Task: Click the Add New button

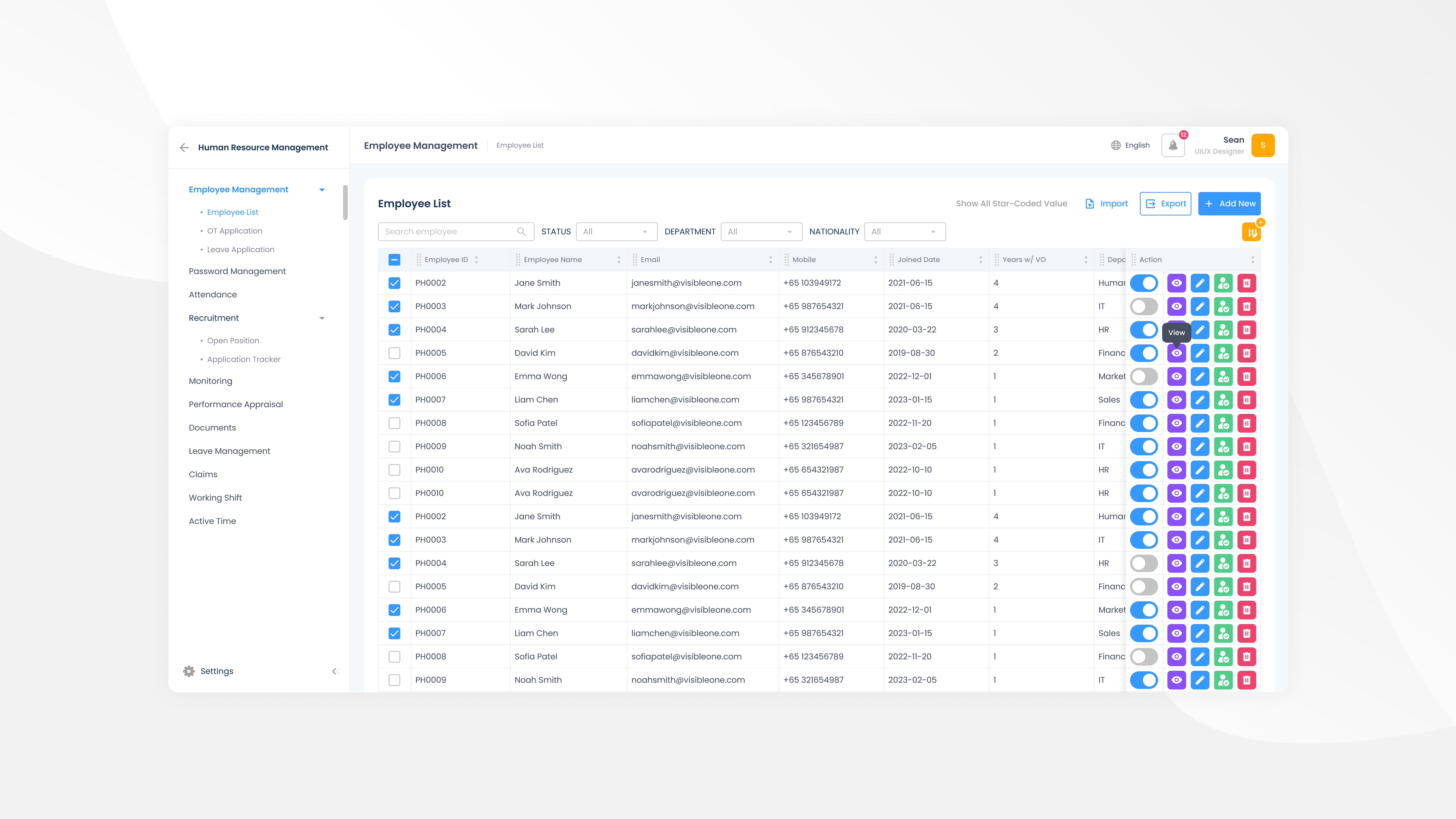Action: point(1229,203)
